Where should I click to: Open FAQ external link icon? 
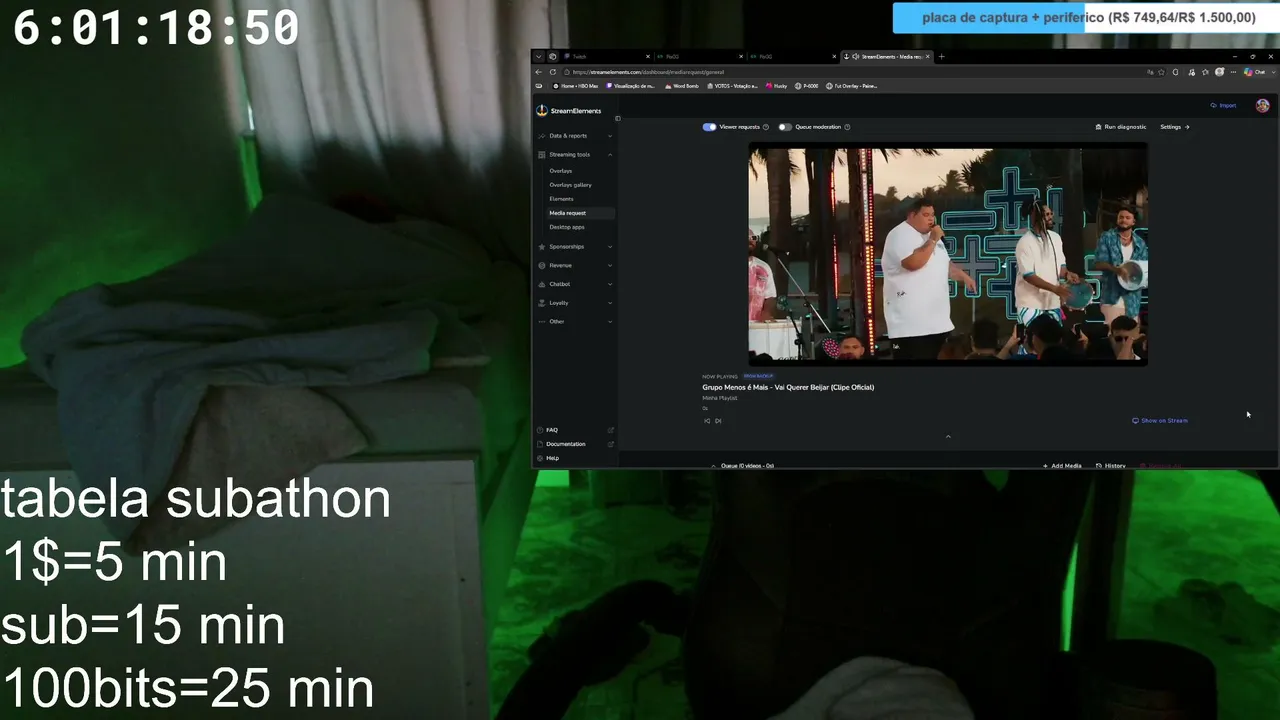pyautogui.click(x=611, y=430)
